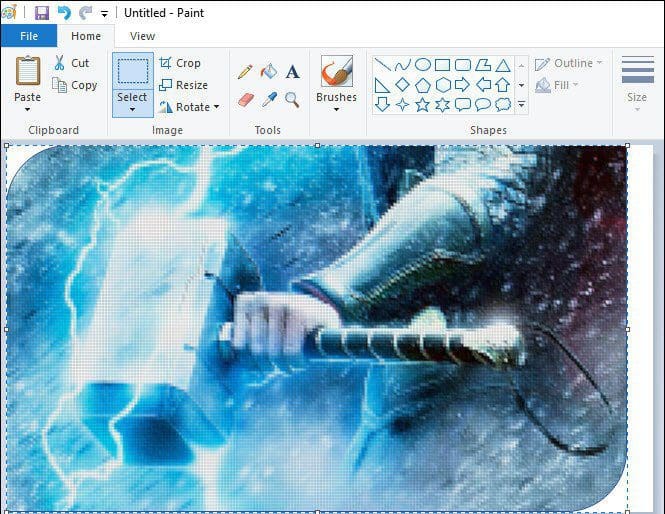This screenshot has width=665, height=514.
Task: Pick the Triangle shape
Action: pyautogui.click(x=503, y=65)
